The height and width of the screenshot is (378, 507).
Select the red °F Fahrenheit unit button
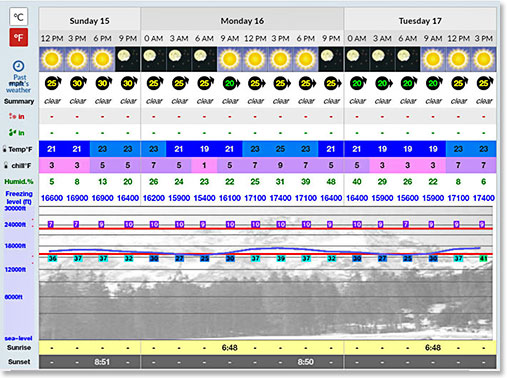click(x=18, y=37)
